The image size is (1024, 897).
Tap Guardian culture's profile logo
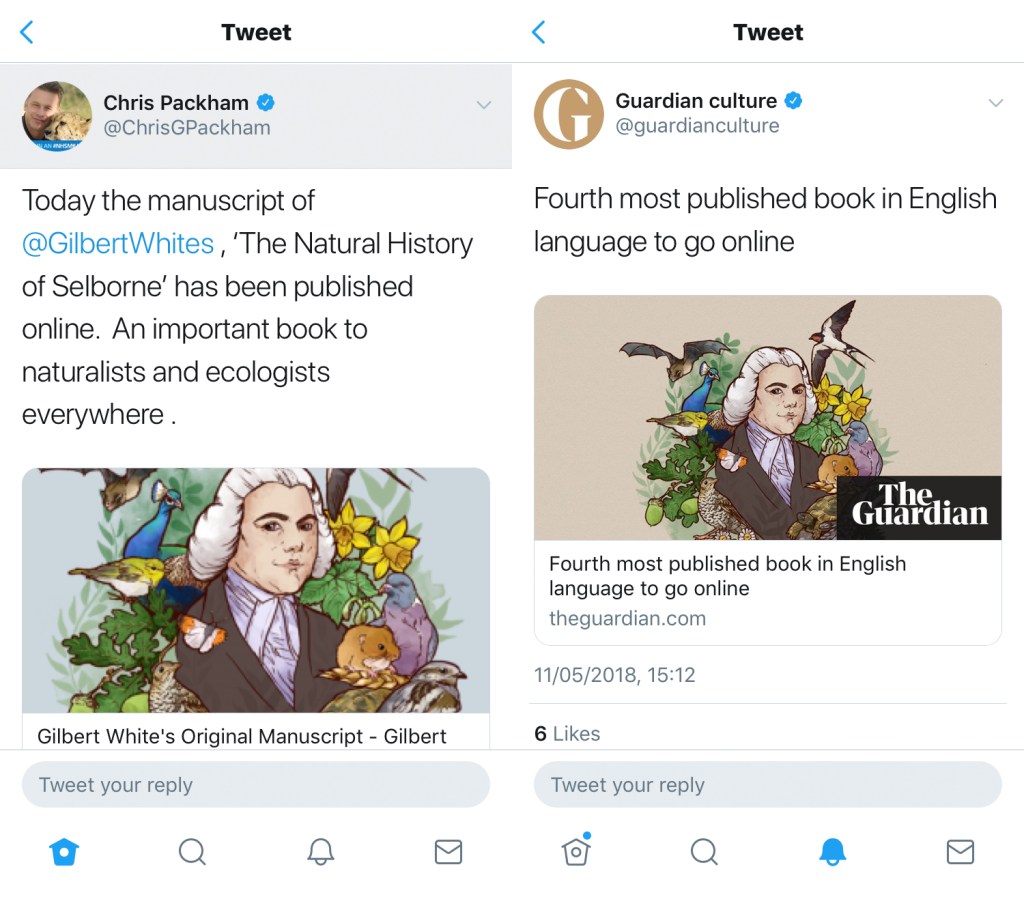click(x=569, y=114)
